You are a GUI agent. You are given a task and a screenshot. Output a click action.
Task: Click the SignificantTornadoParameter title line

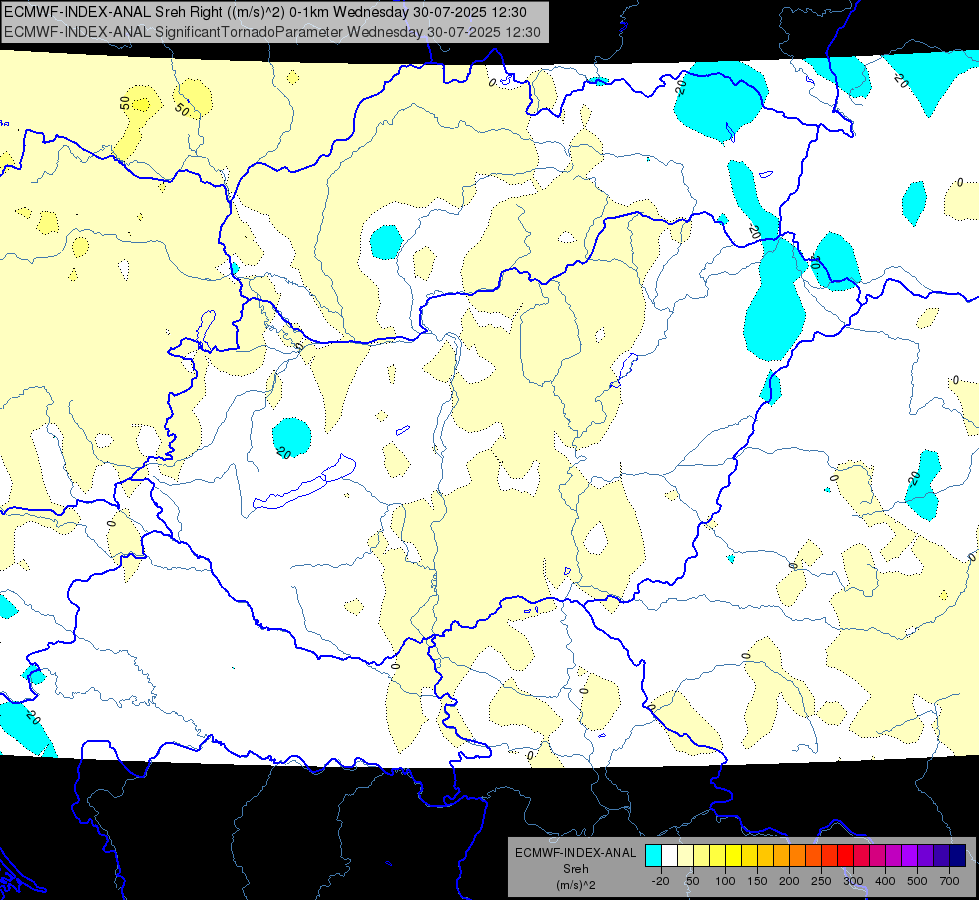272,32
